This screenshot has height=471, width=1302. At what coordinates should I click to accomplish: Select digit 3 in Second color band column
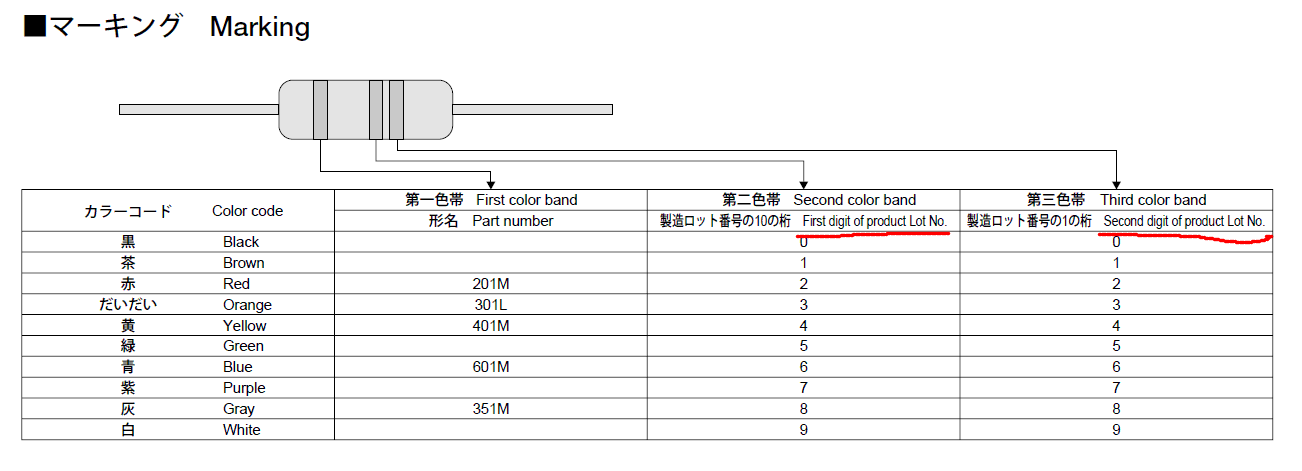tap(804, 305)
